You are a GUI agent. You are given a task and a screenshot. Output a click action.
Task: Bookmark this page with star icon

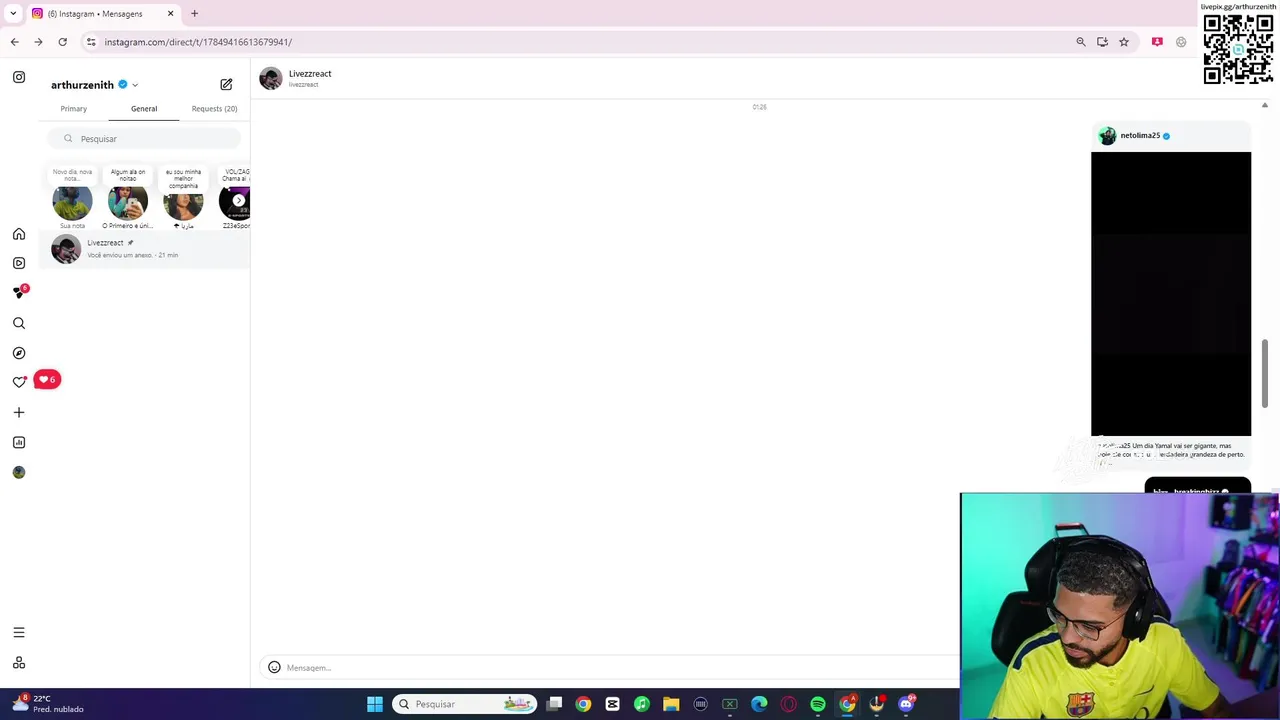click(1124, 42)
